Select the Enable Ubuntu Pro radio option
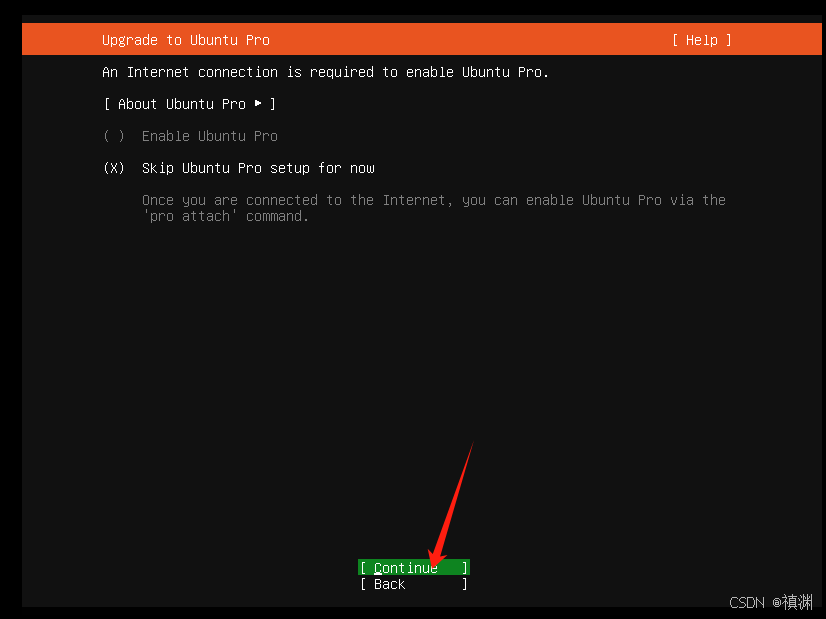Screen dimensions: 826x619 (x=190, y=136)
